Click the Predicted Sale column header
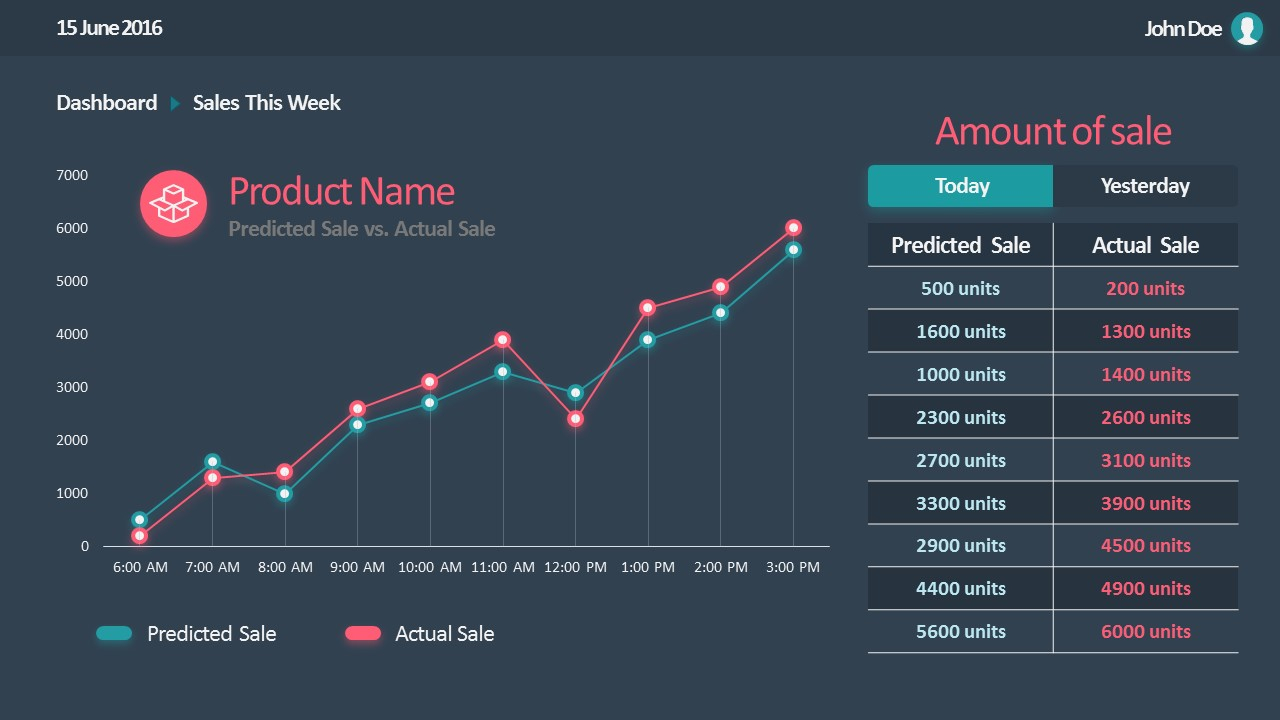This screenshot has height=720, width=1280. click(x=960, y=245)
